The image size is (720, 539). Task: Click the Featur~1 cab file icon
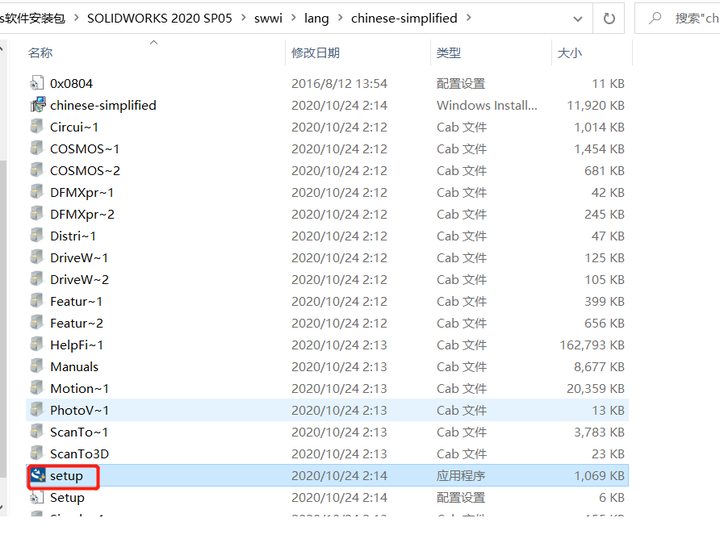(x=37, y=301)
